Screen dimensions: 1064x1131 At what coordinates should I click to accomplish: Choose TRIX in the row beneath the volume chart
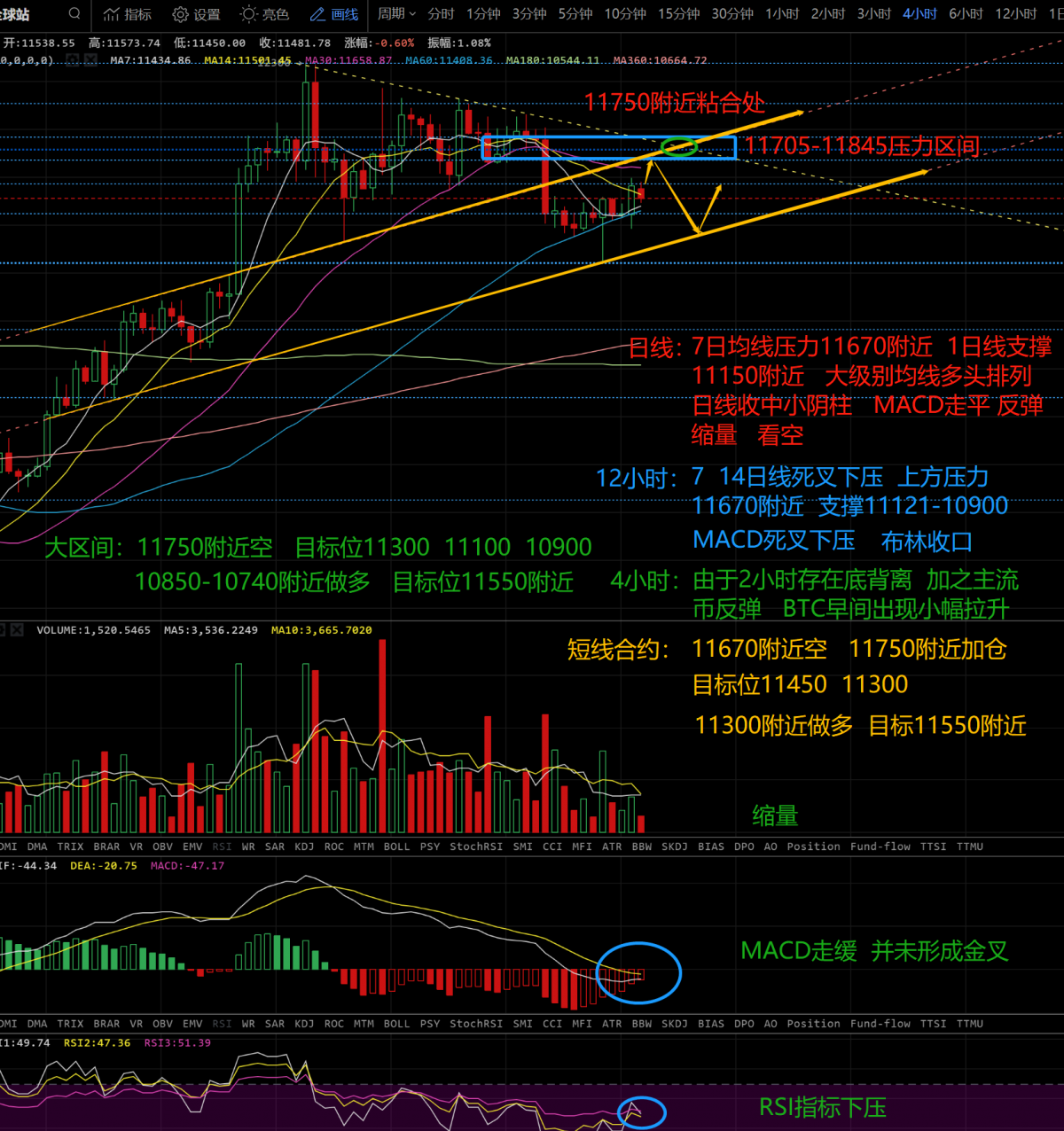70,846
